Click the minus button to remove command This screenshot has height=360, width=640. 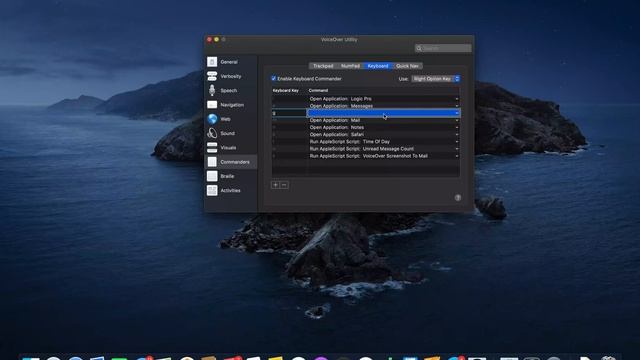[x=284, y=185]
